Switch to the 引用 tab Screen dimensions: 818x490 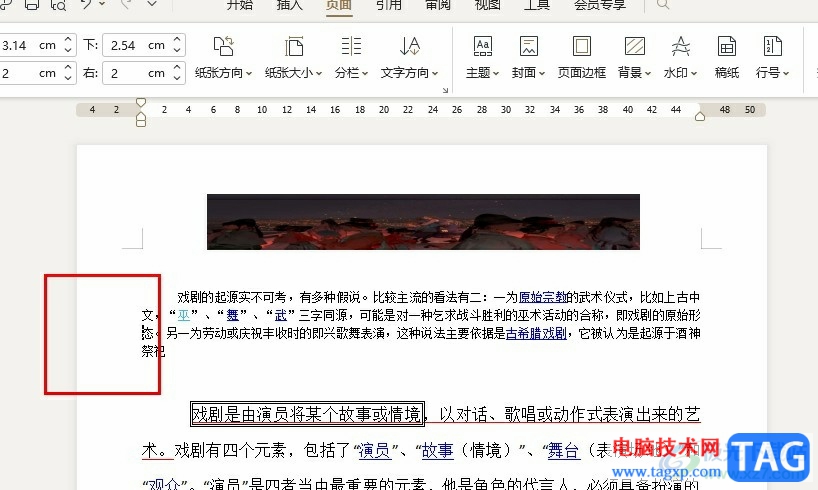[x=389, y=5]
